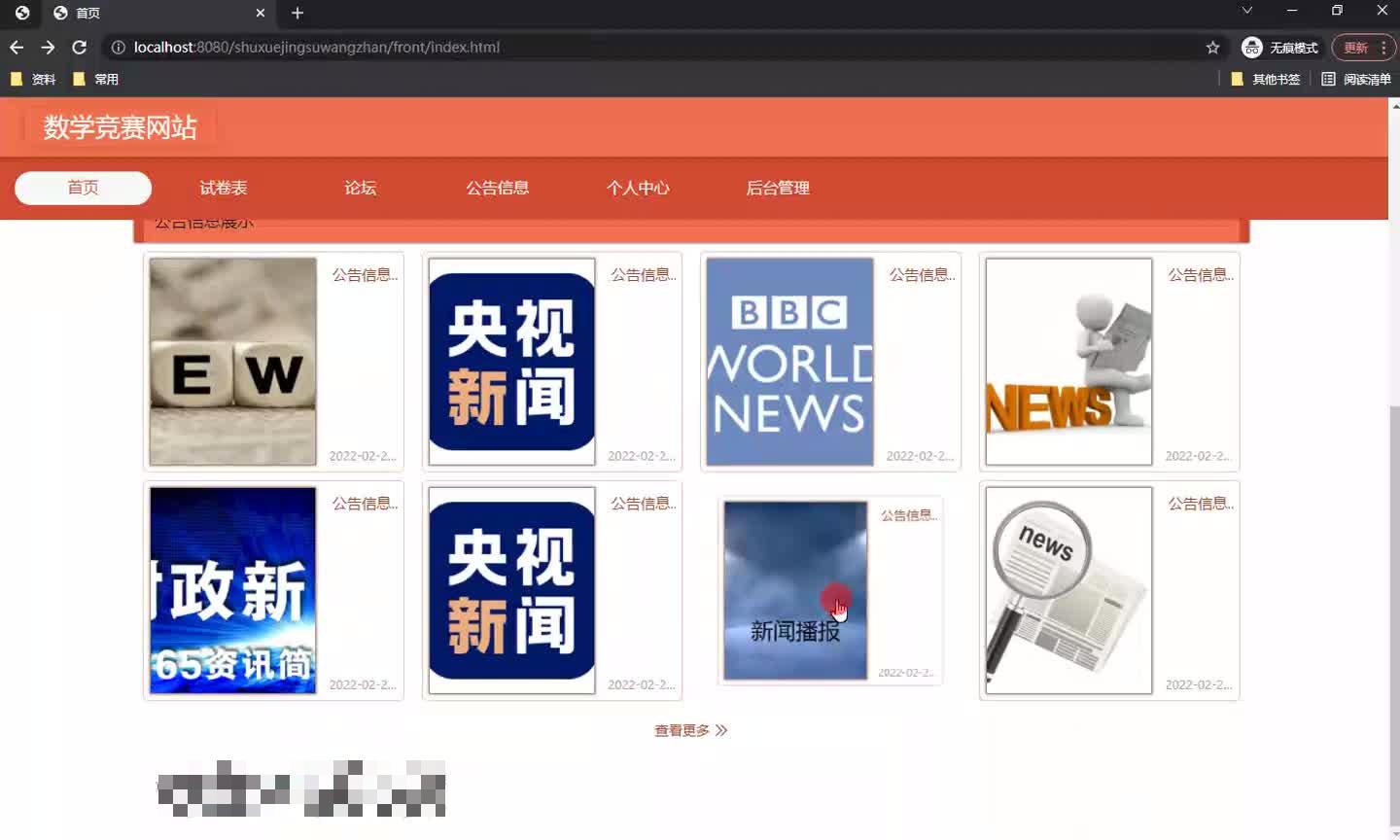Click 公告信息 title beside BBC thumbnail

(x=923, y=275)
